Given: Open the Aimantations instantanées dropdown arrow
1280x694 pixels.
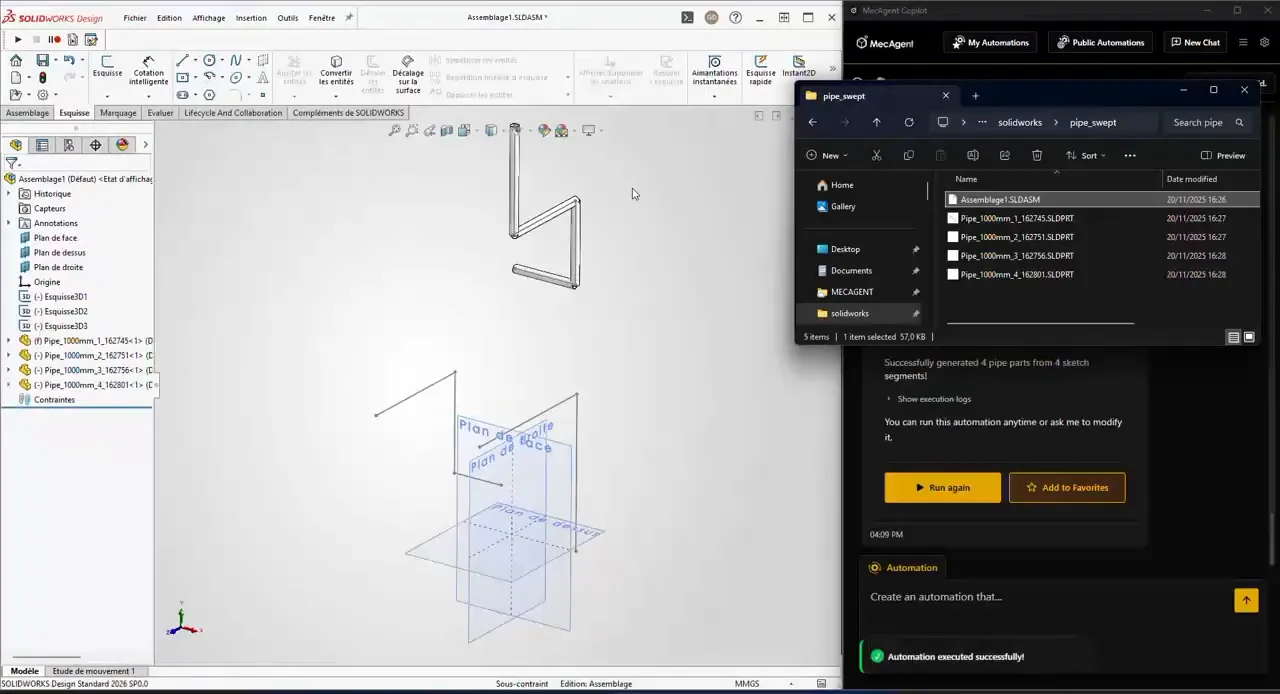Looking at the screenshot, I should (x=714, y=96).
